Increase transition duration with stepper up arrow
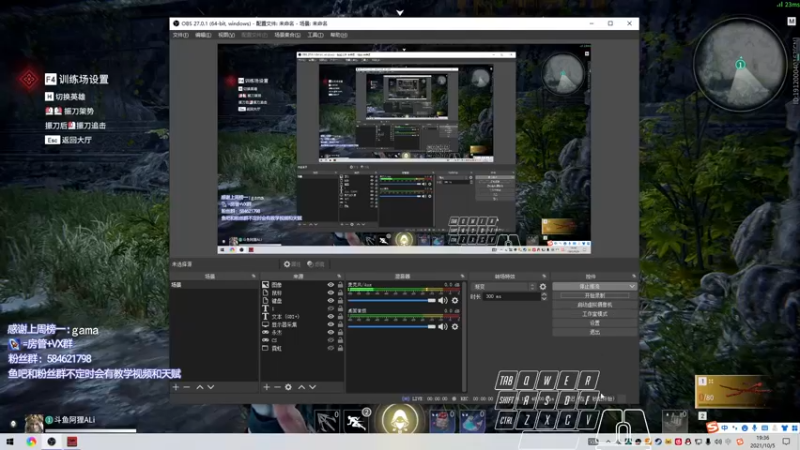Viewport: 800px width, 450px height. tap(544, 294)
